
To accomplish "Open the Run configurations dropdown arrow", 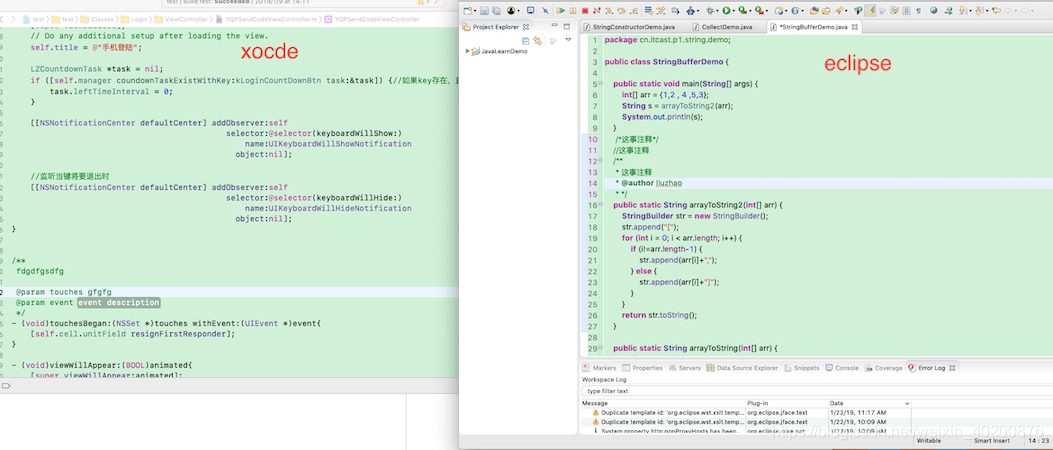I will click(734, 11).
